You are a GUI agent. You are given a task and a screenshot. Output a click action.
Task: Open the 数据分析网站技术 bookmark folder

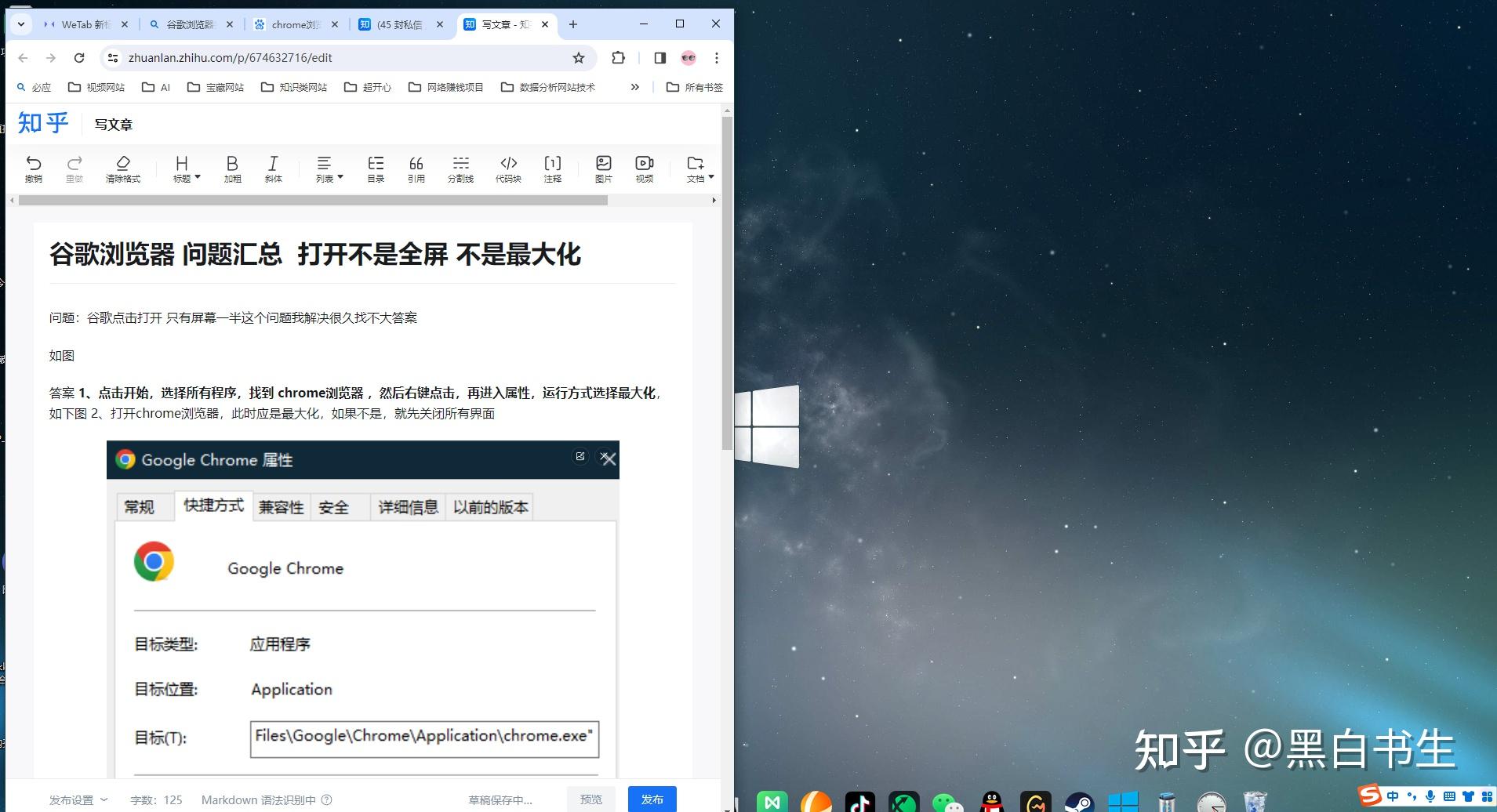pyautogui.click(x=548, y=87)
